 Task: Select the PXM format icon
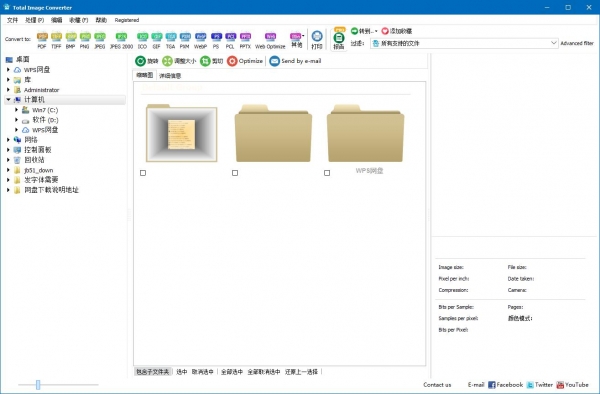185,40
